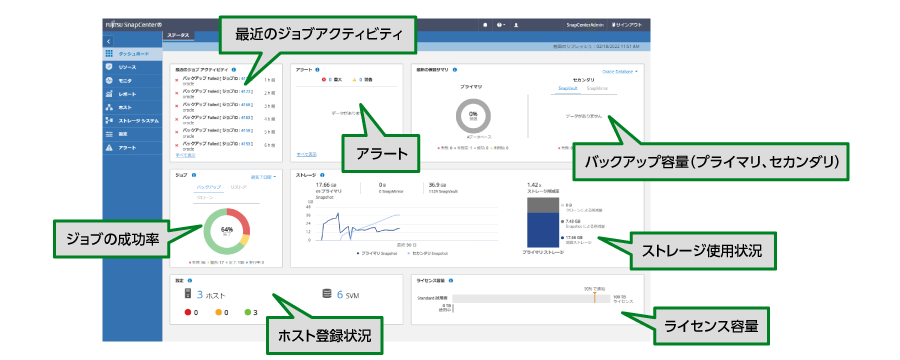Collapse the left sidebar with the chevron
The height and width of the screenshot is (360, 900).
coord(109,41)
